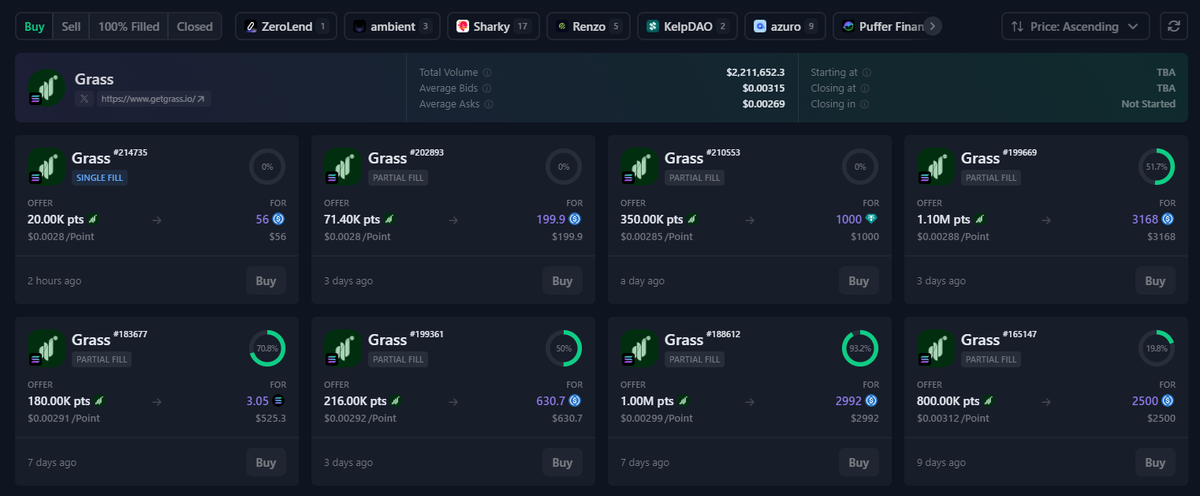Switch to the Sell tab
1200x496 pixels.
tap(71, 27)
